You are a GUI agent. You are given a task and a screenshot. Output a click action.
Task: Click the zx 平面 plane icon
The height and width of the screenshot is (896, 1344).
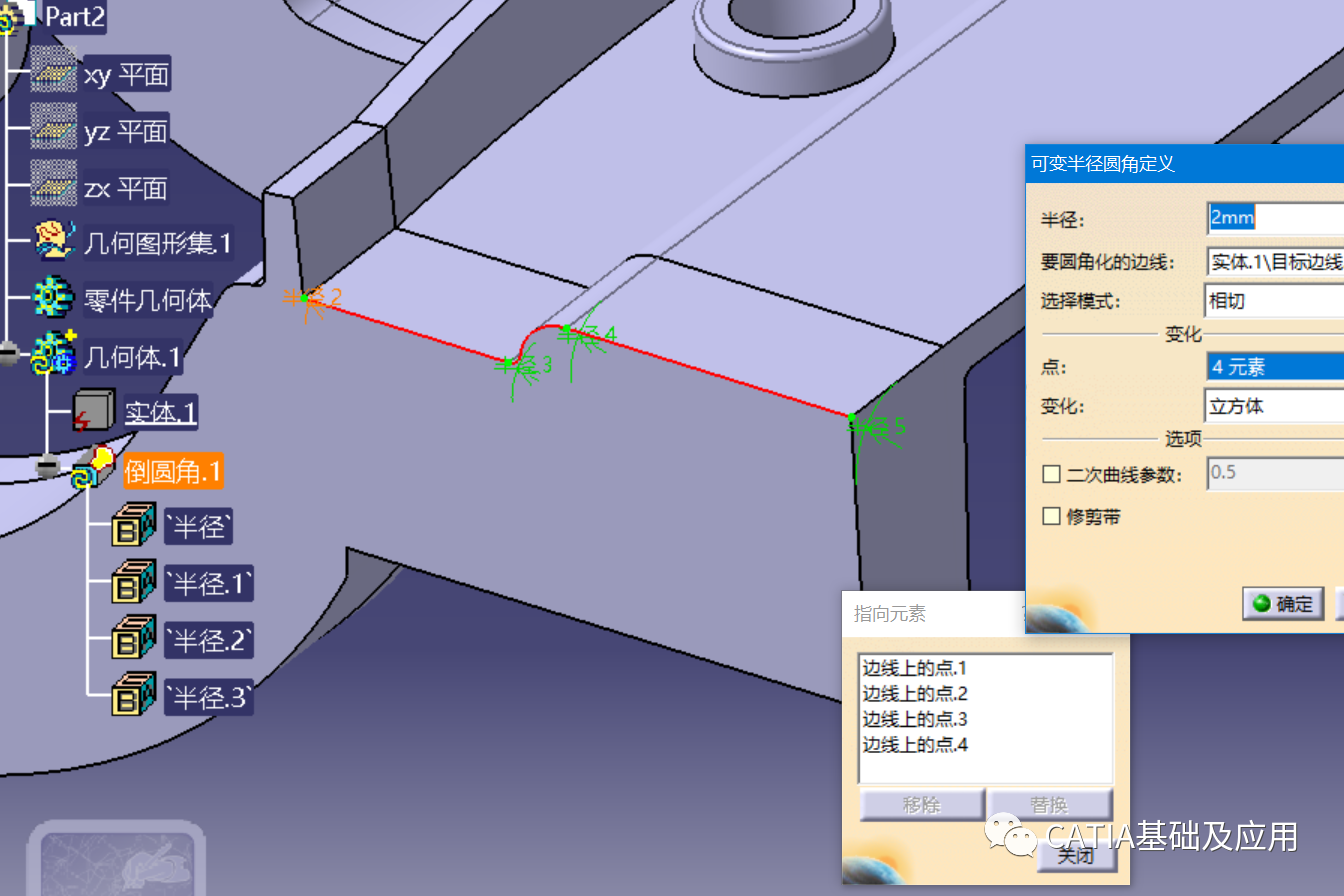coord(53,183)
